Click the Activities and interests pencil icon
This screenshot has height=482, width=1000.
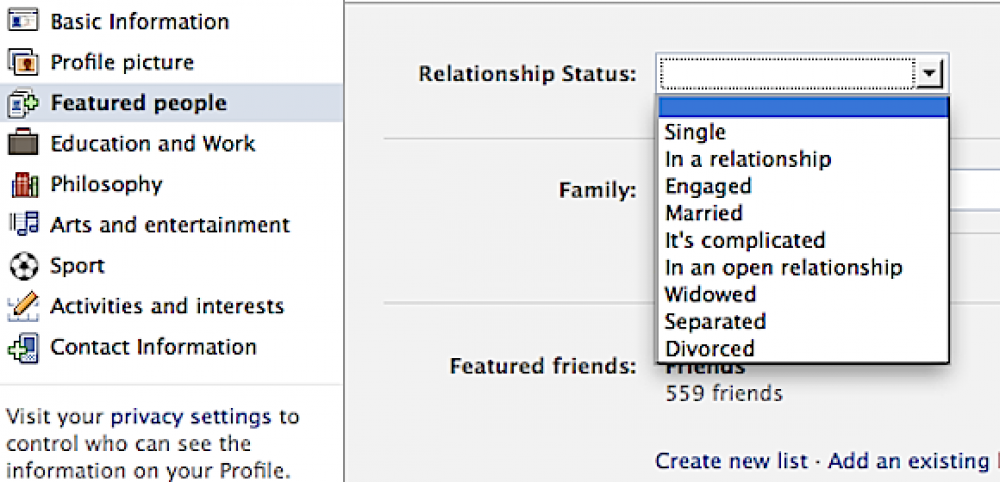(x=23, y=307)
